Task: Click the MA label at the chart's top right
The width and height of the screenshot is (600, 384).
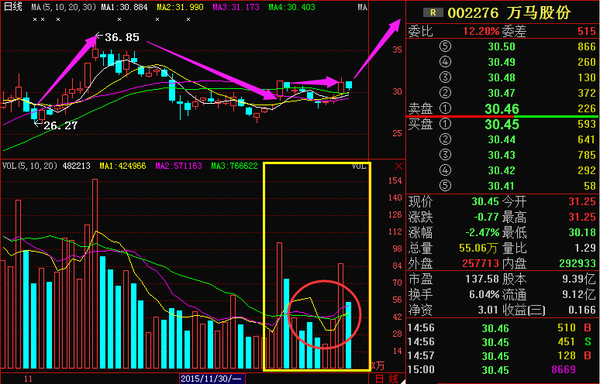Action: coord(362,7)
